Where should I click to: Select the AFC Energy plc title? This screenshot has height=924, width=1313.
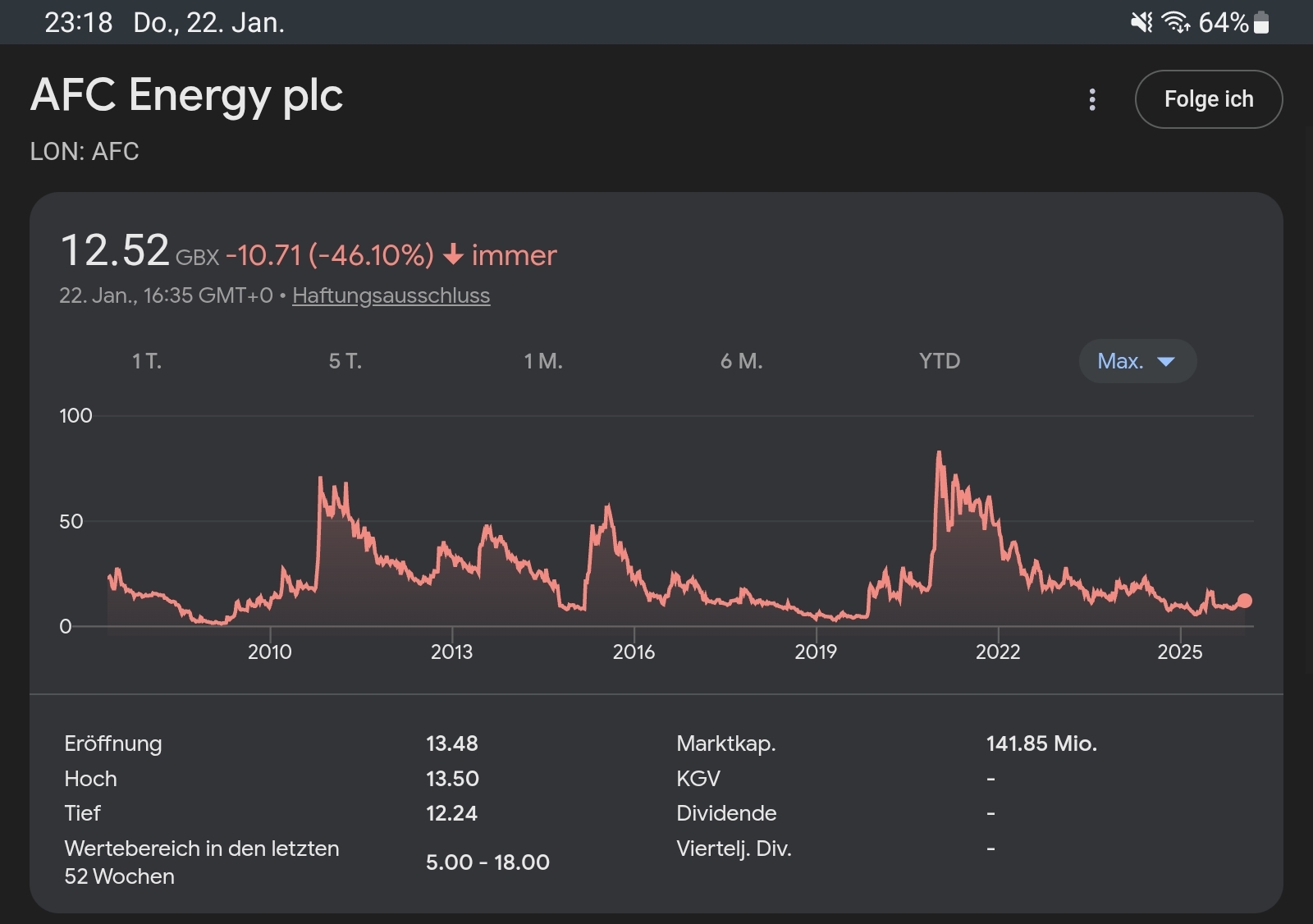(187, 95)
